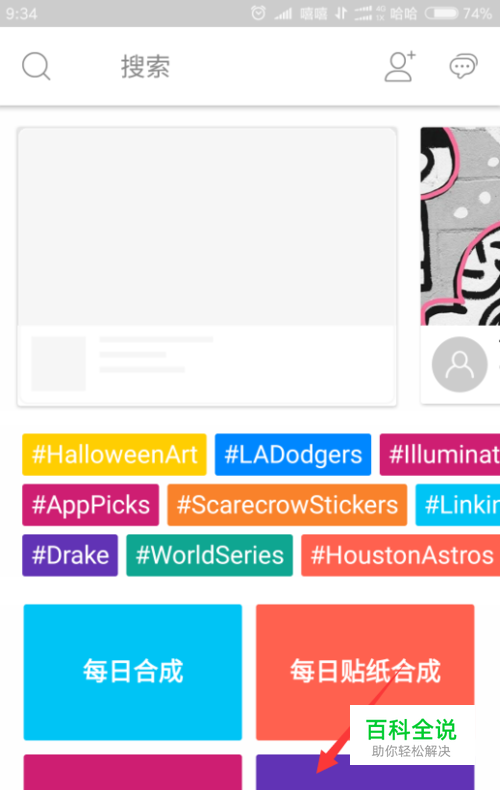
Task: Tap the #HoustonAstros tag
Action: click(401, 555)
